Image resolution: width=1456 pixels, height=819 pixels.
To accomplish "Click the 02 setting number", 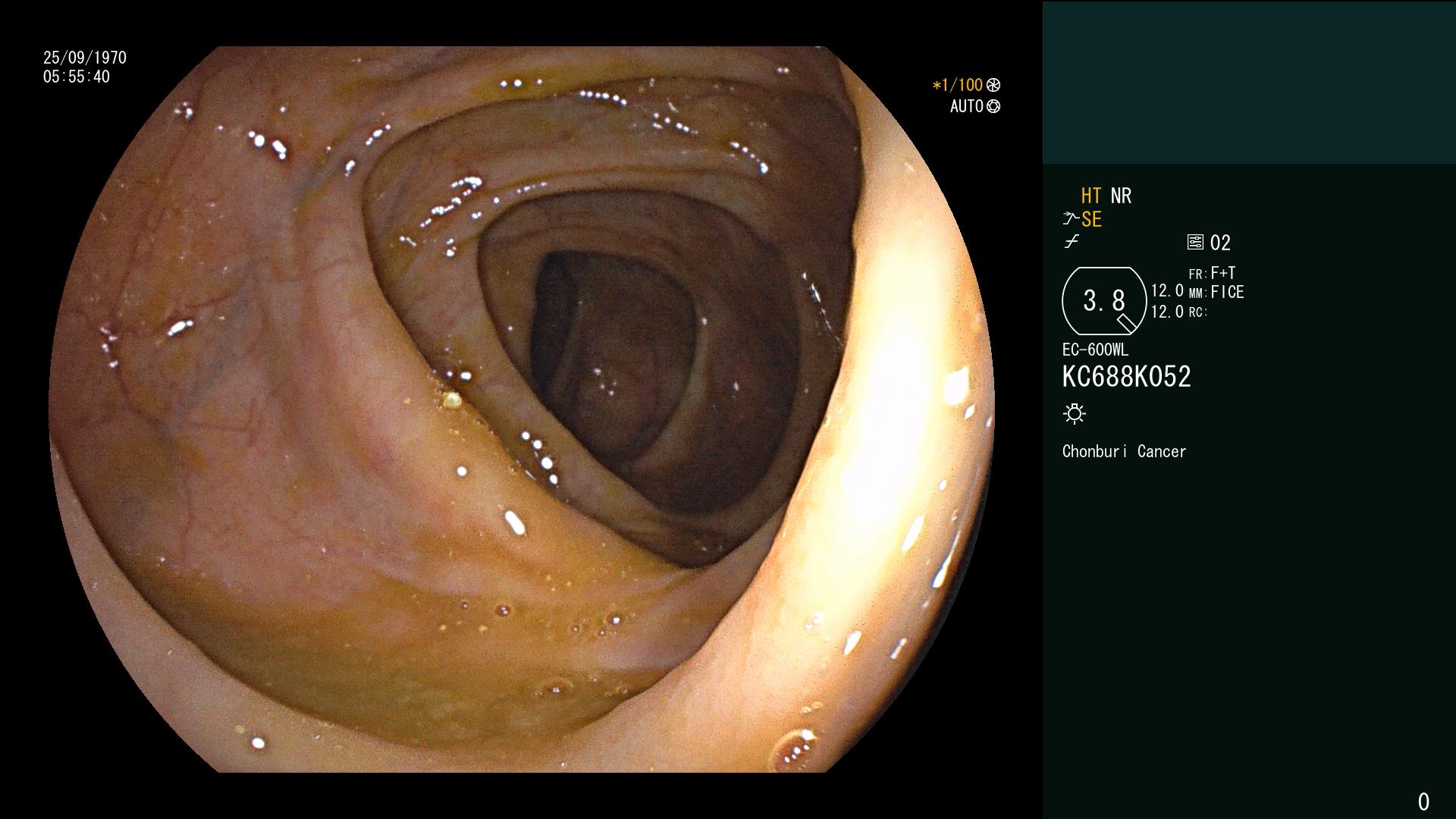I will coord(1220,243).
